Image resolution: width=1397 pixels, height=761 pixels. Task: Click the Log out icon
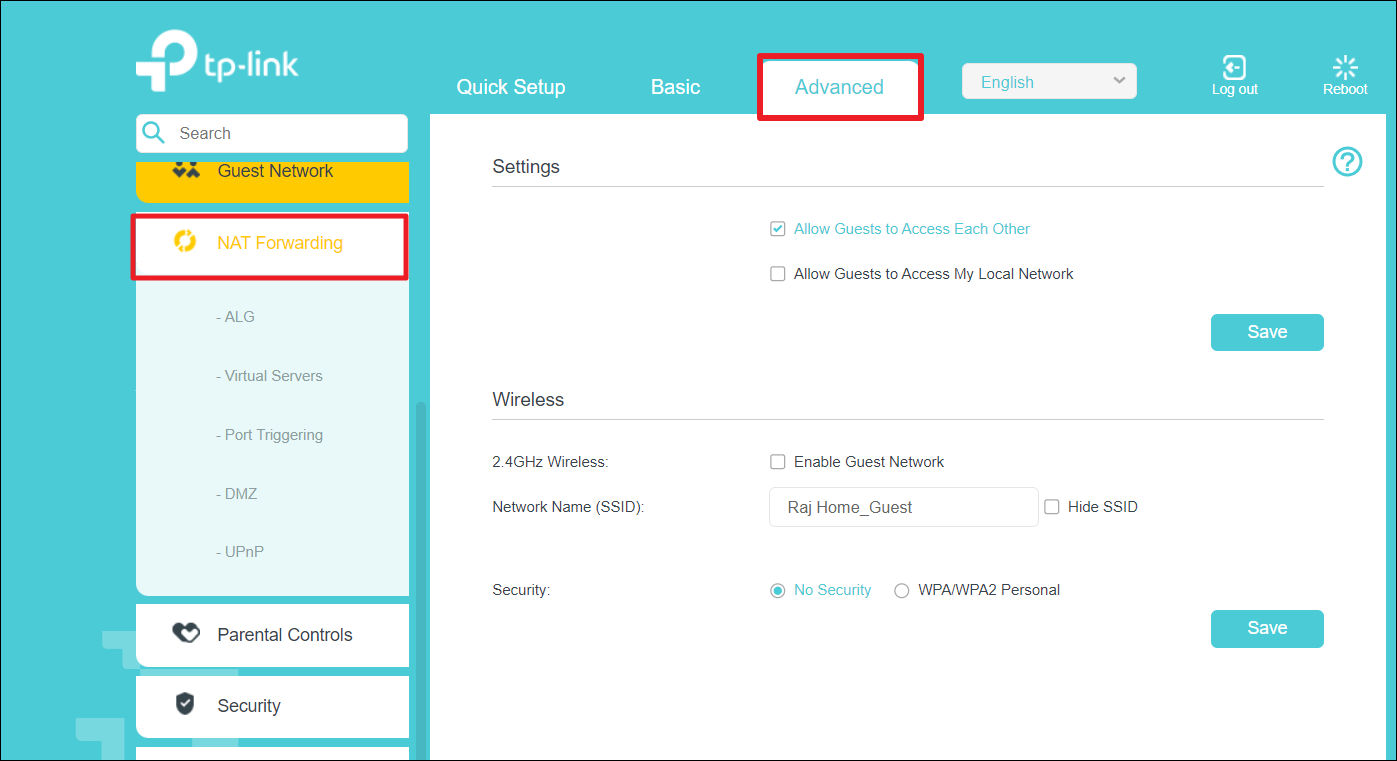pos(1234,68)
